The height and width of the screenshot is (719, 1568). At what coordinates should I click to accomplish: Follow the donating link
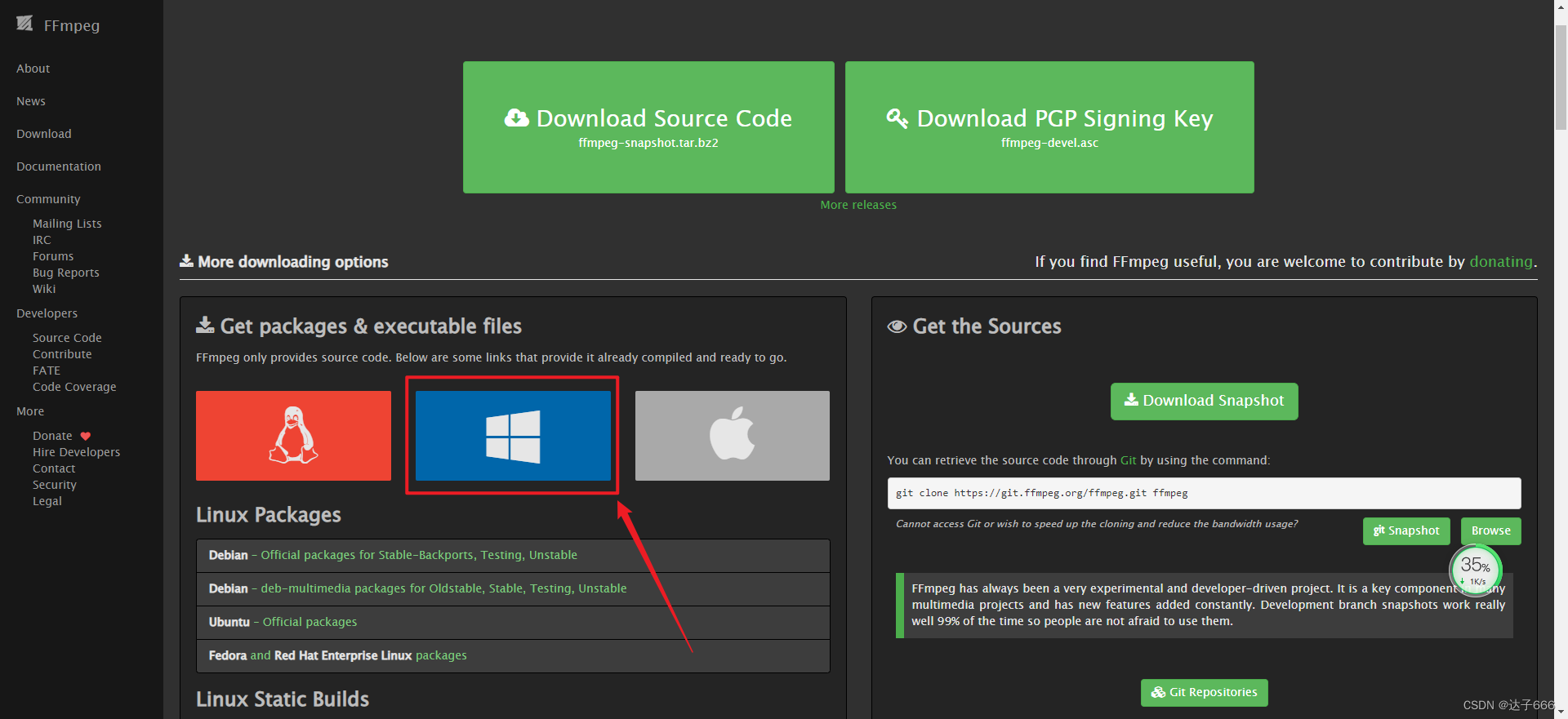[x=1501, y=262]
